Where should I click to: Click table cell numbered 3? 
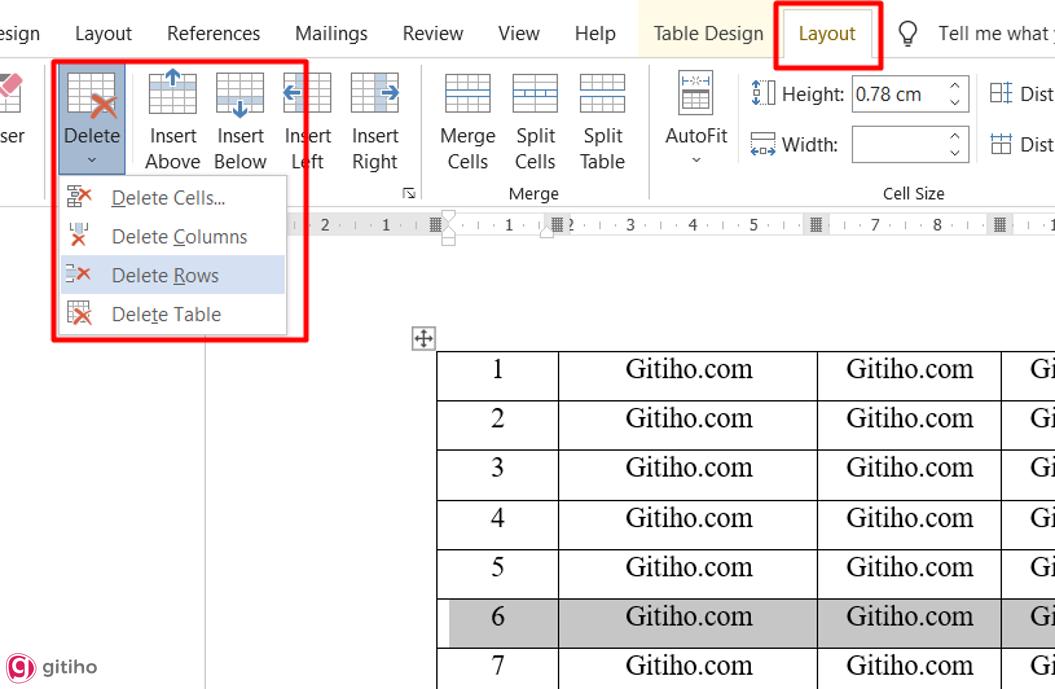coord(497,474)
